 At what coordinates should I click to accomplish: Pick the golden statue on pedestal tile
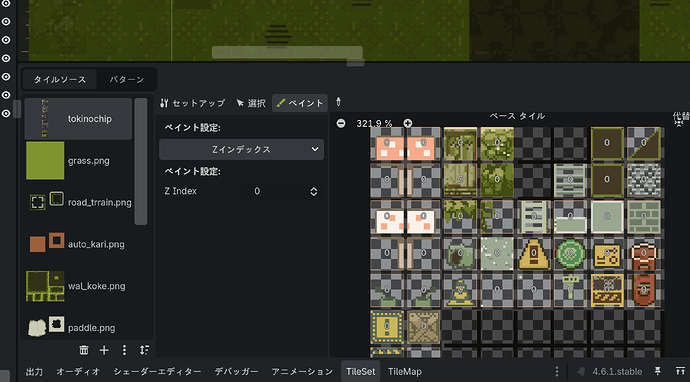coord(460,290)
